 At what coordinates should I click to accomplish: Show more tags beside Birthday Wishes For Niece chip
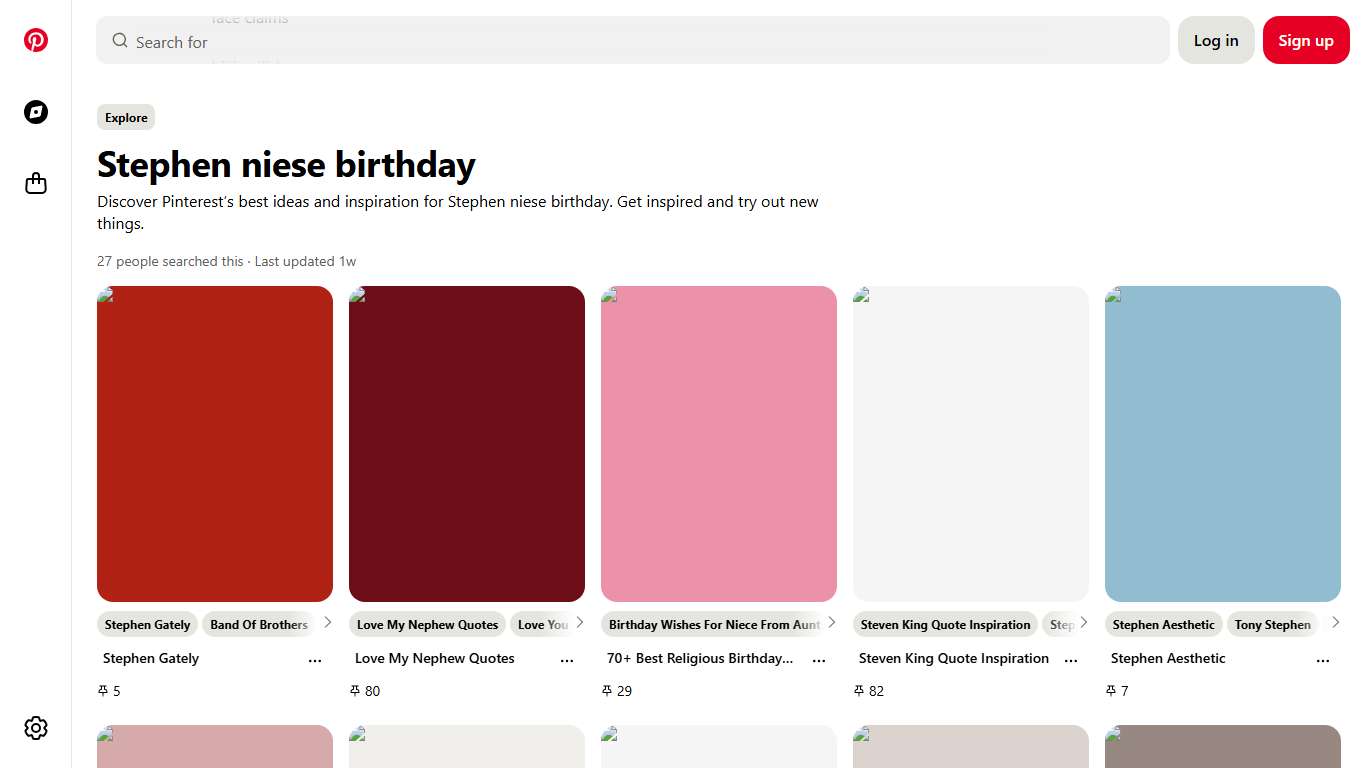click(x=831, y=623)
